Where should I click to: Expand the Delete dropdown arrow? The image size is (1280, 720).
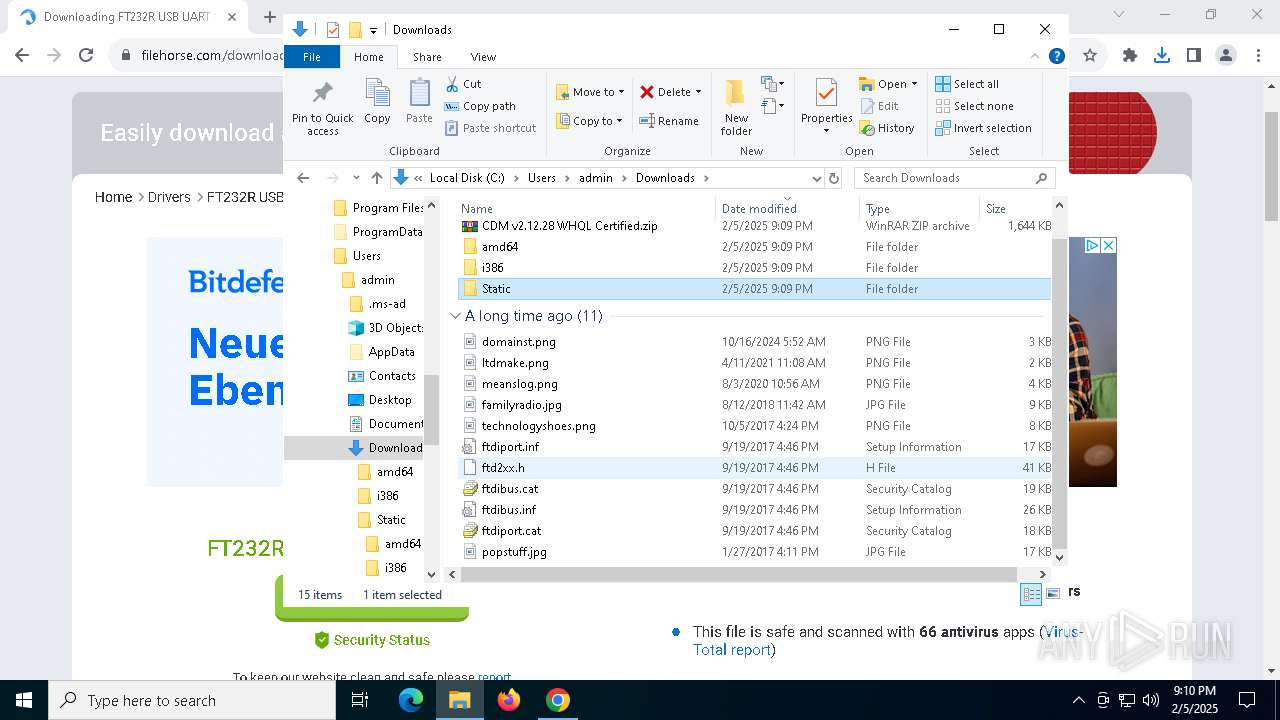point(698,92)
